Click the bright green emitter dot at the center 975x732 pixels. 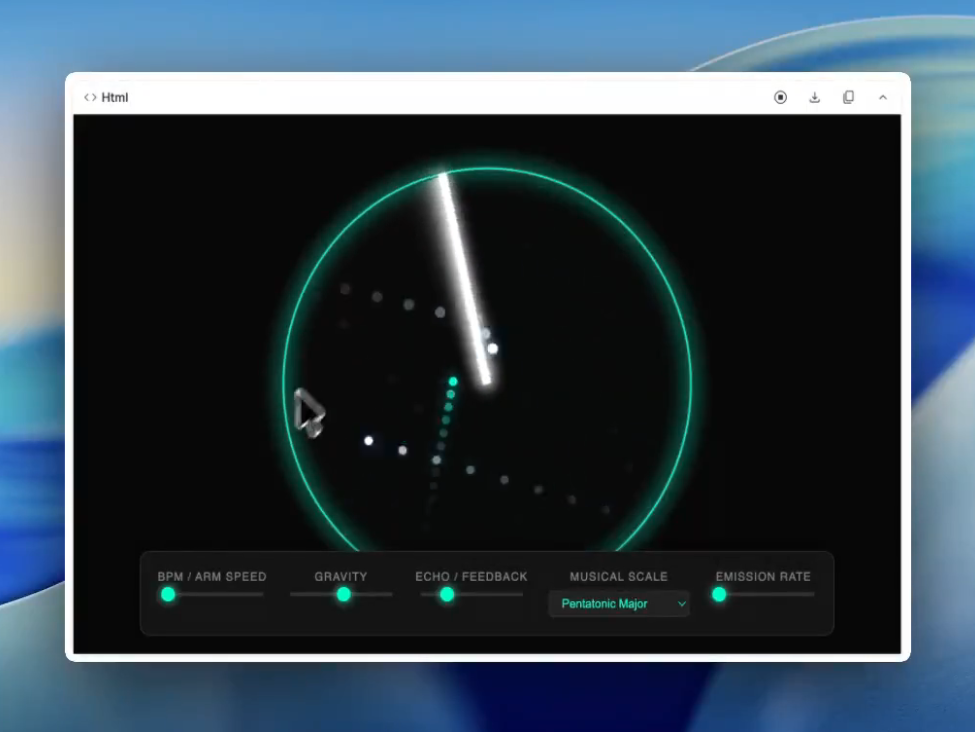point(453,381)
